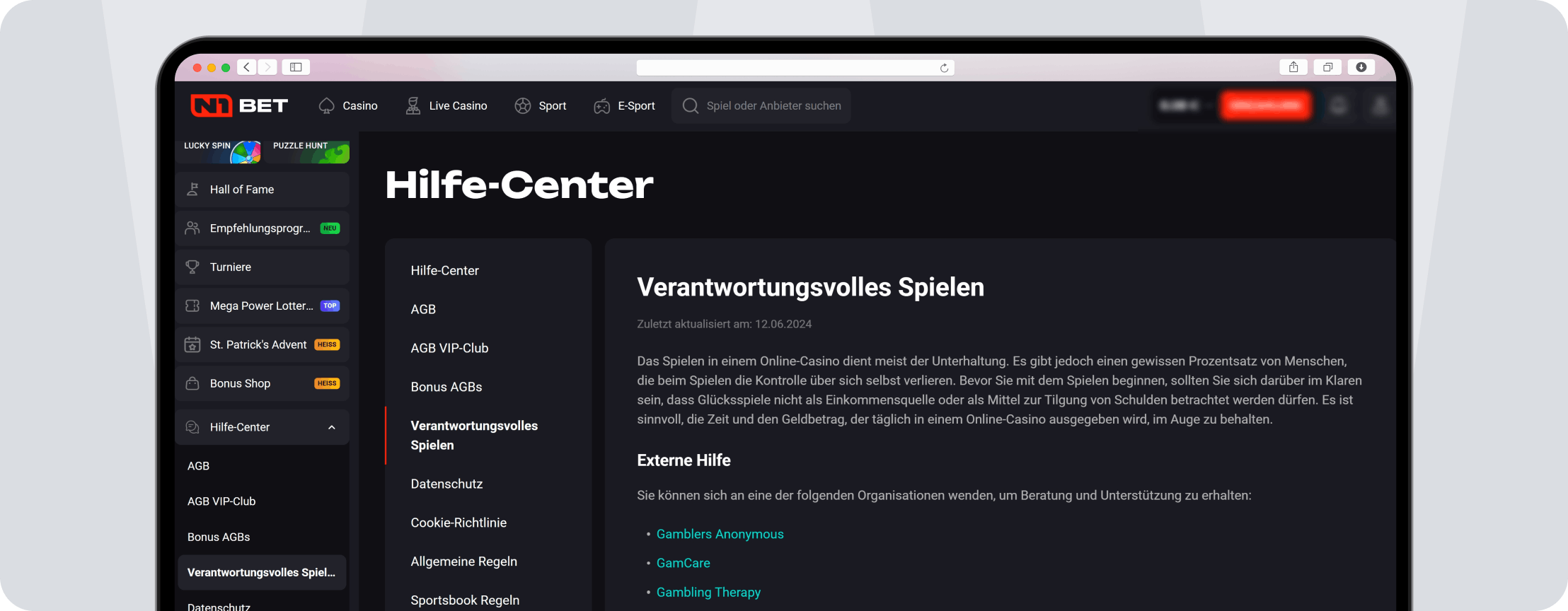The height and width of the screenshot is (611, 1568).
Task: Follow the GamCare link
Action: (x=684, y=564)
